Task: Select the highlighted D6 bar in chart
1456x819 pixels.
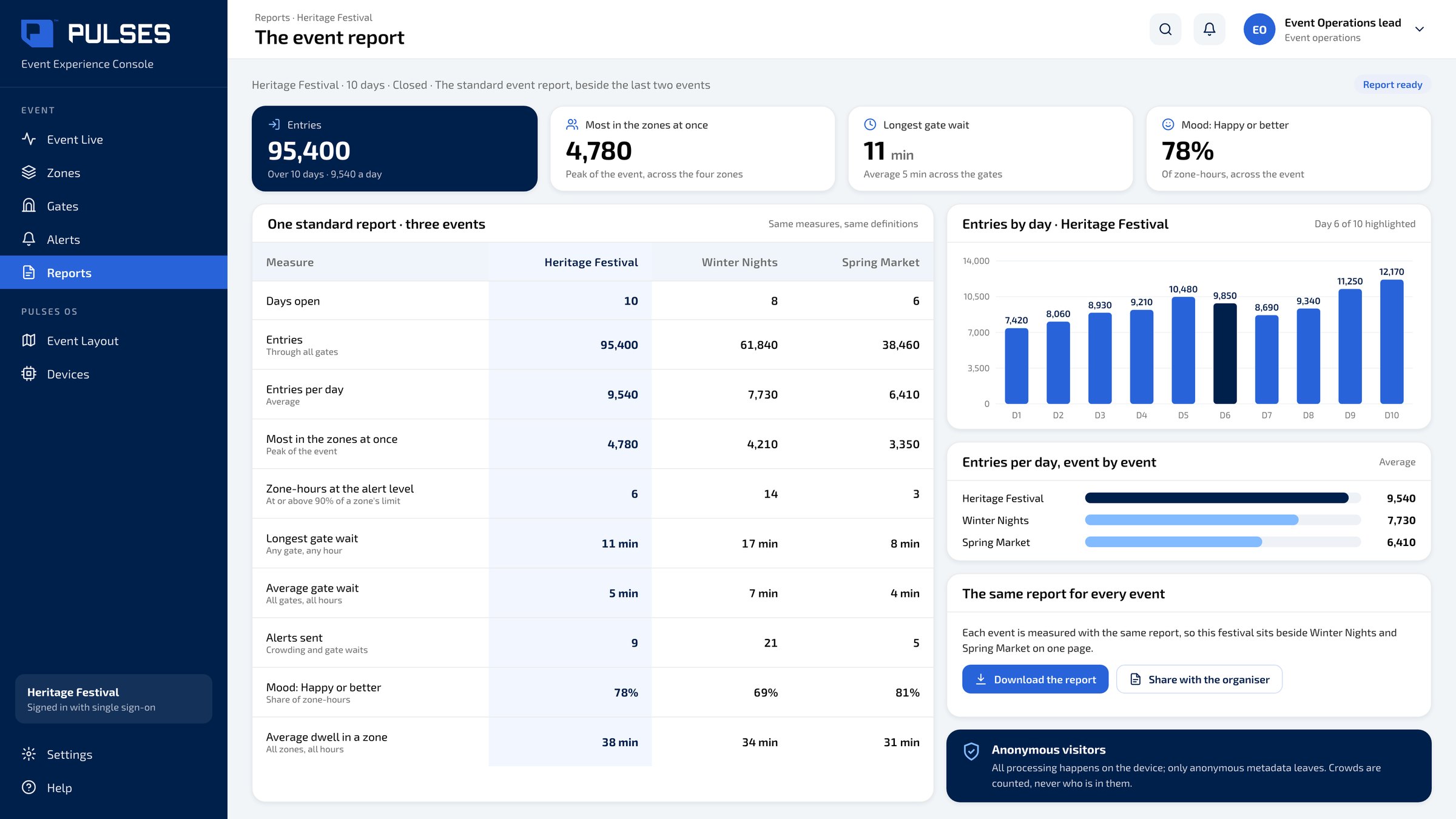Action: click(1225, 354)
